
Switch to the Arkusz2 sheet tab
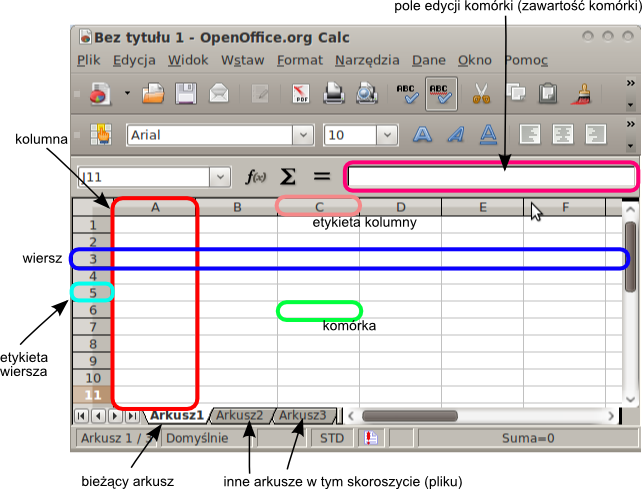pos(240,415)
